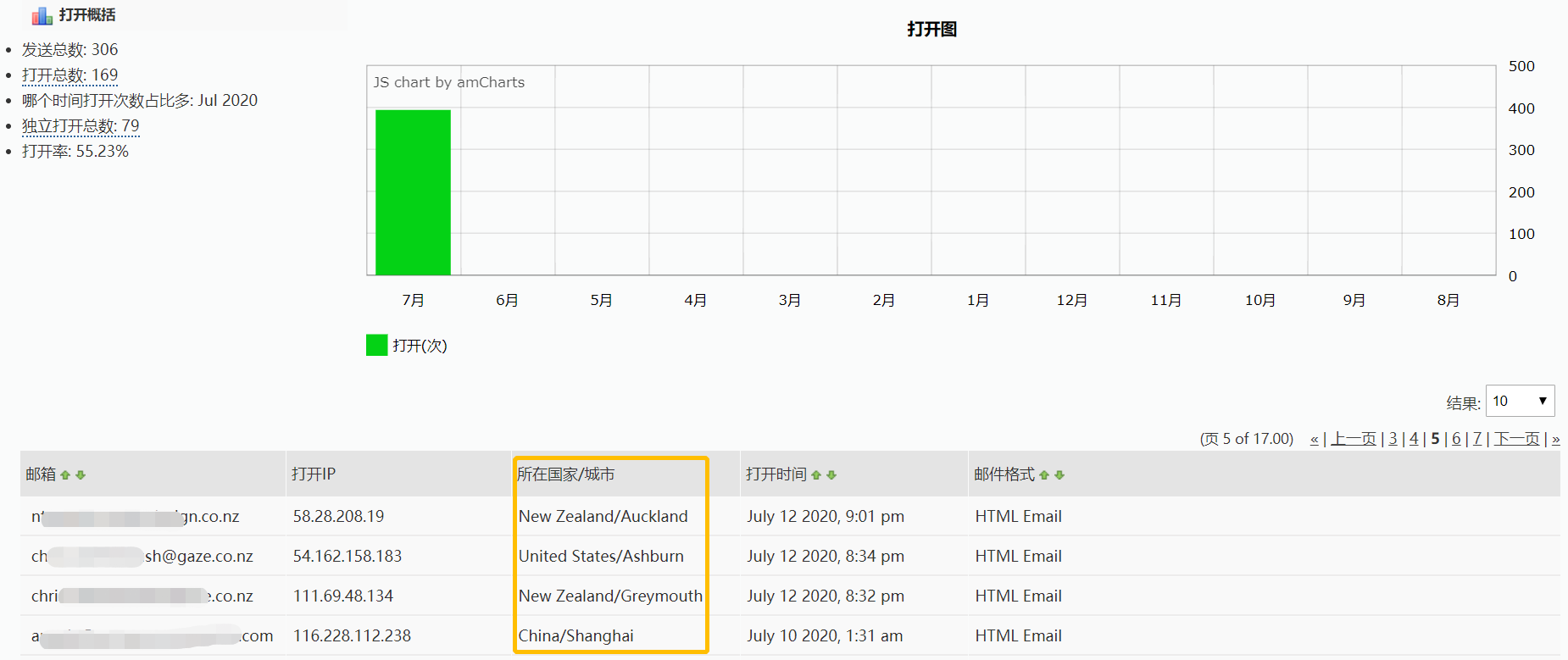Jump to page 4 of results
This screenshot has height=660, width=1568.
tap(1414, 439)
